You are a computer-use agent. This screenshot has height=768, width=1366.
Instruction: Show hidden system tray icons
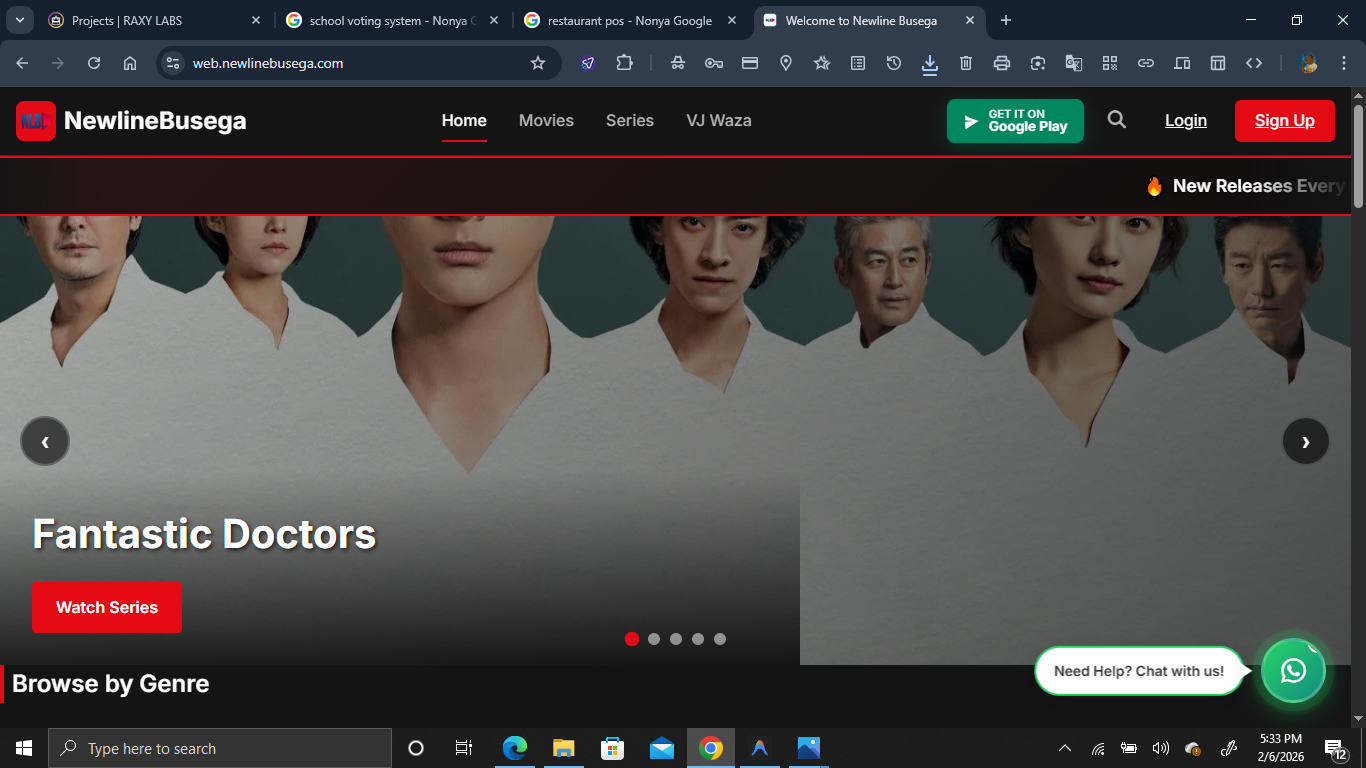(1065, 748)
